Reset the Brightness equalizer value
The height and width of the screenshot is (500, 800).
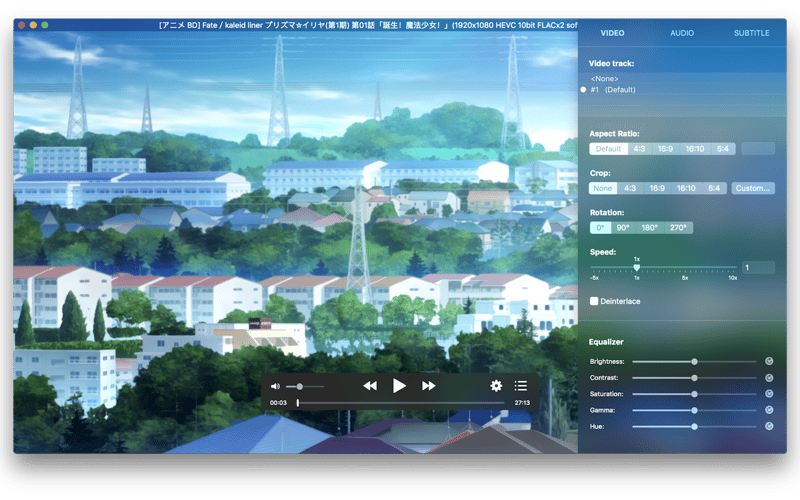point(769,361)
